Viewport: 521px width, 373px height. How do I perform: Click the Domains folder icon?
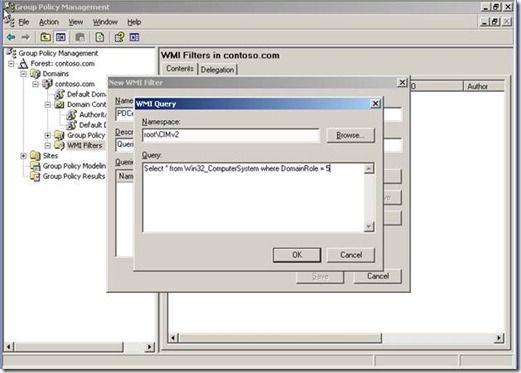[35, 73]
